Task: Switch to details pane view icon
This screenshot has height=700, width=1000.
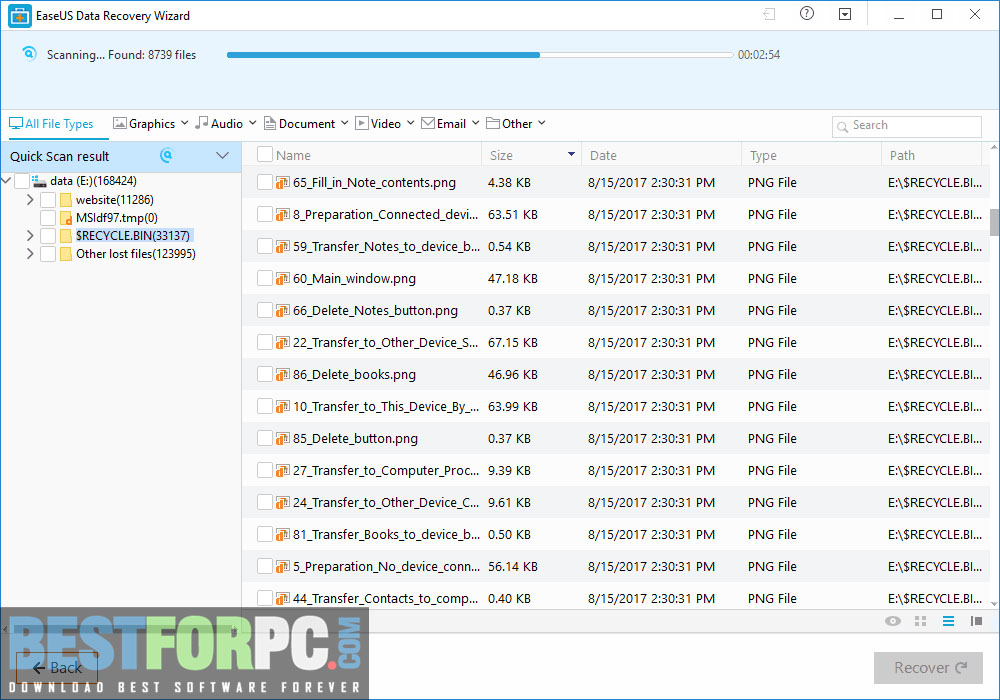Action: click(976, 621)
